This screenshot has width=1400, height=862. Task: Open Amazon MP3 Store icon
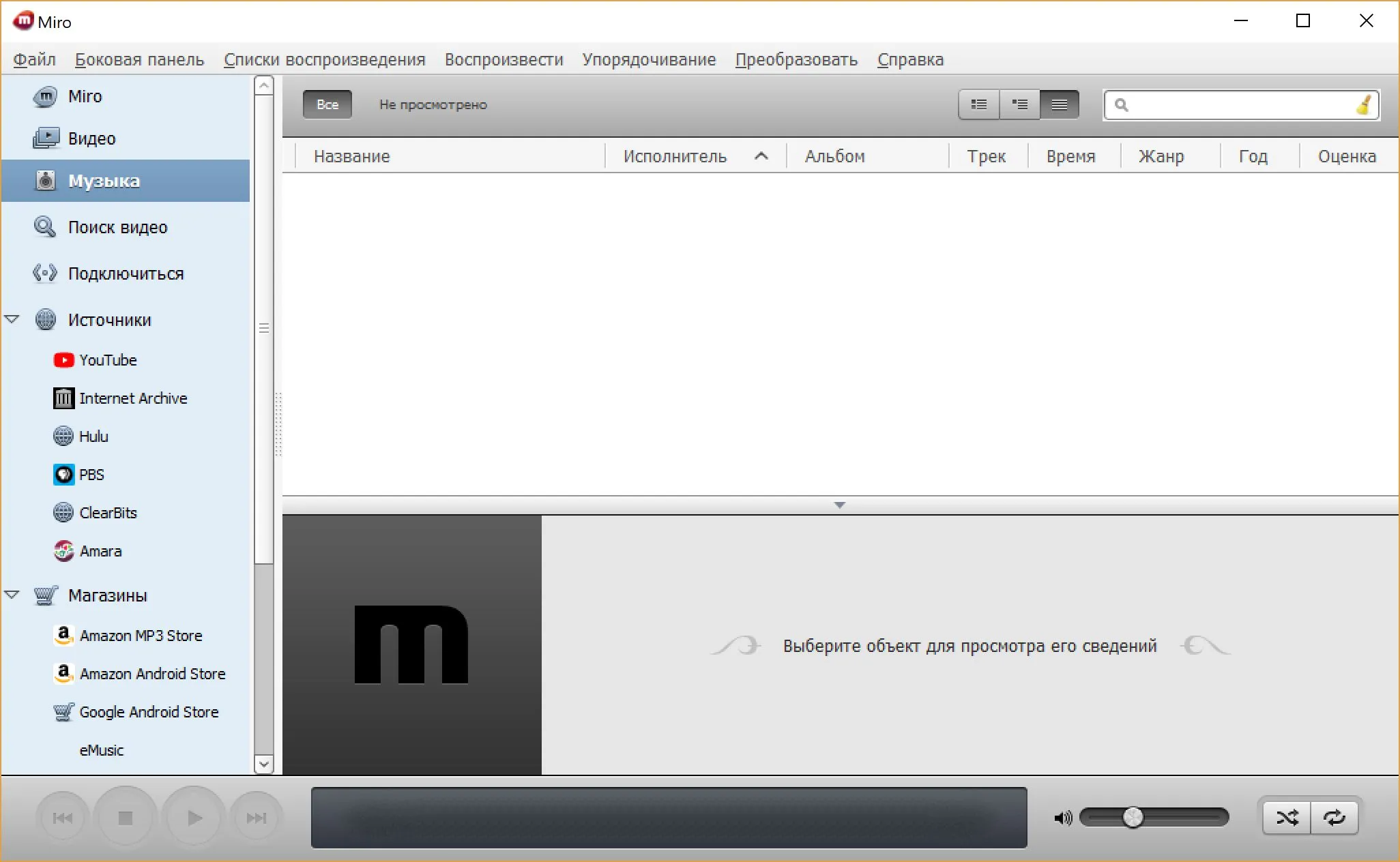[63, 636]
